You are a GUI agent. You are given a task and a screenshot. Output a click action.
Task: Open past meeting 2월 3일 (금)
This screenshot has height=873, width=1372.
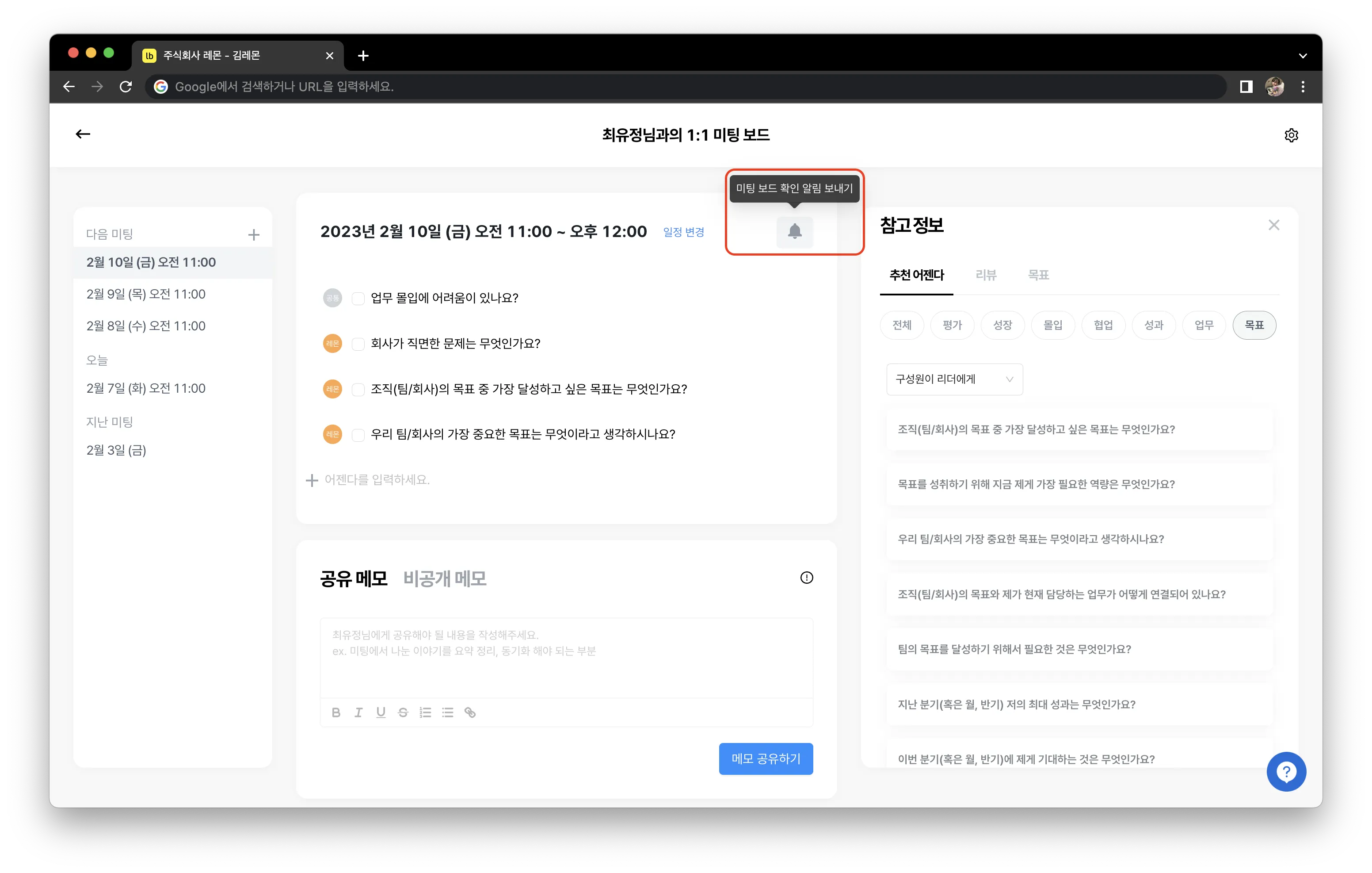[172, 451]
